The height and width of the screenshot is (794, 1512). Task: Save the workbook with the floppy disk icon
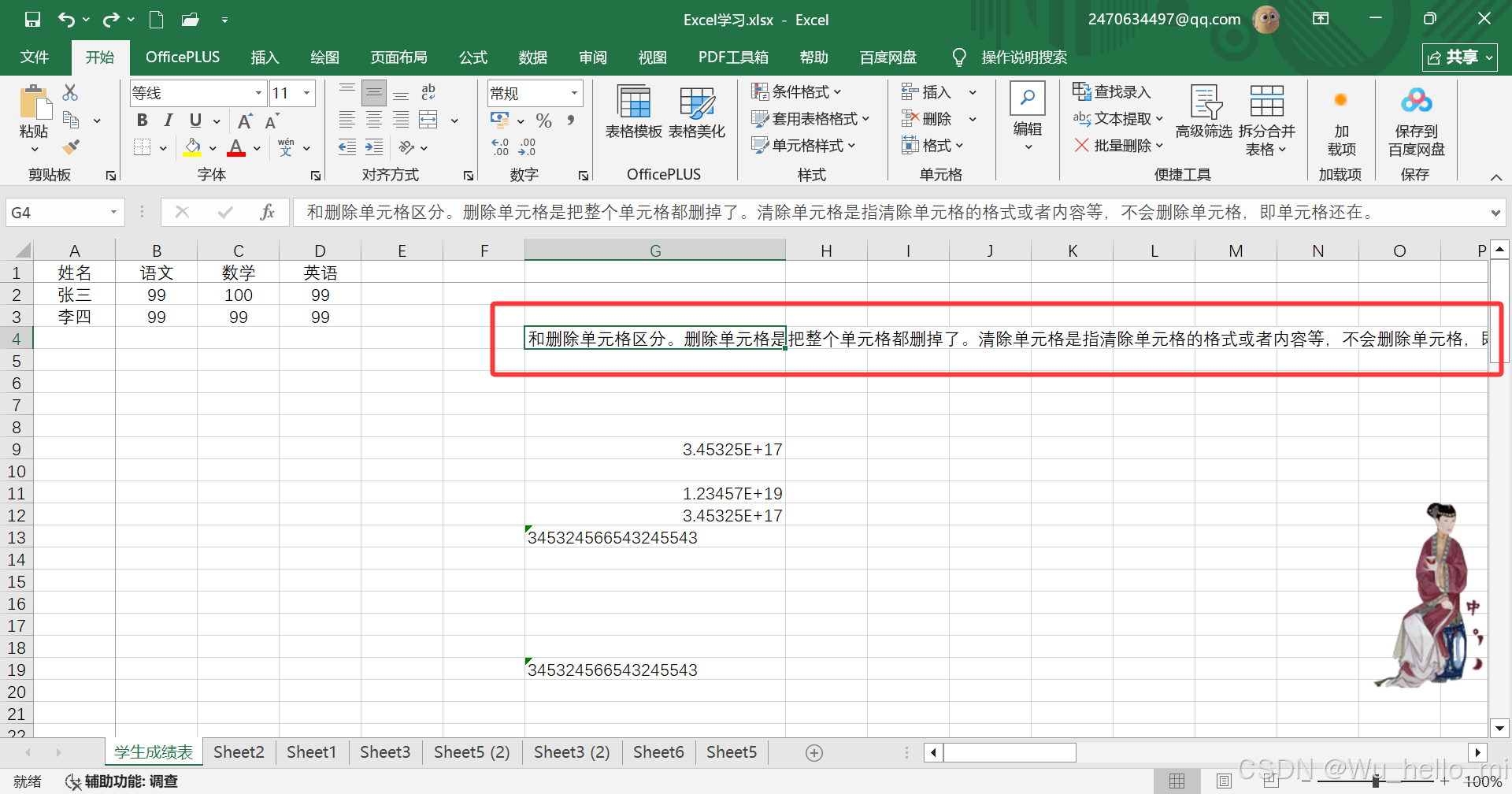[x=32, y=20]
